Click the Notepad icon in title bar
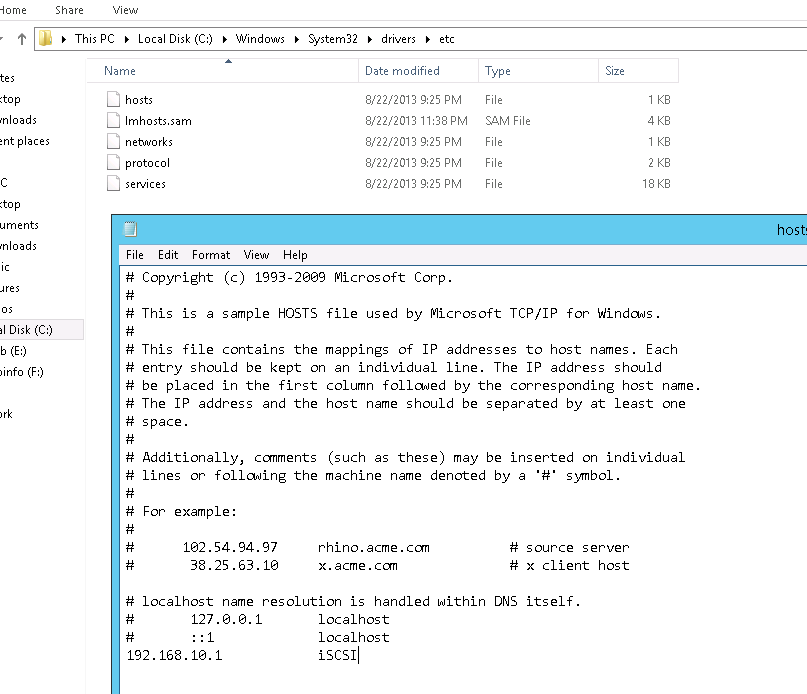Screen dimensions: 807x694 pyautogui.click(x=130, y=230)
